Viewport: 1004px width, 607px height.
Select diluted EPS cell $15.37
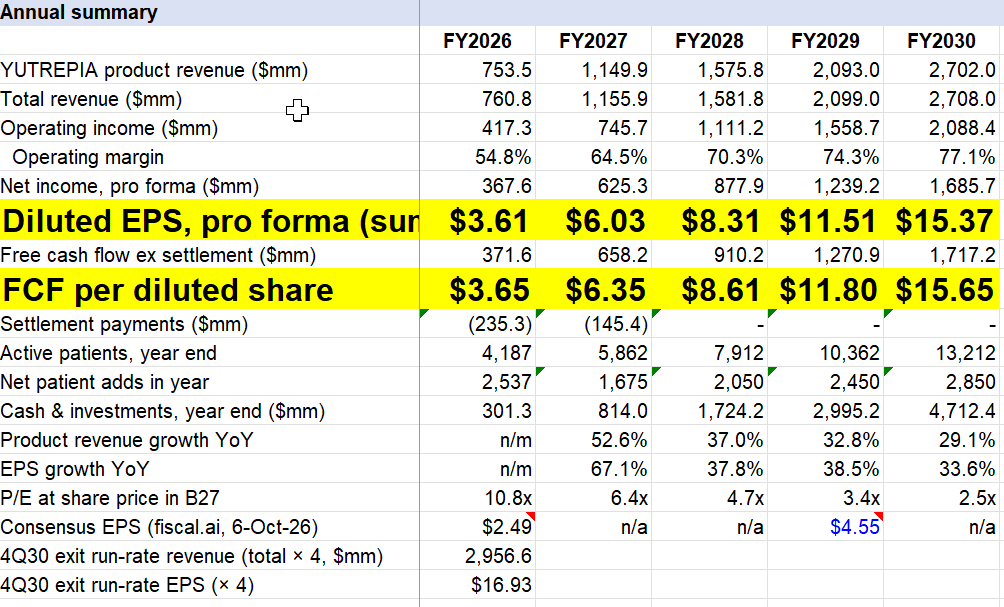941,220
